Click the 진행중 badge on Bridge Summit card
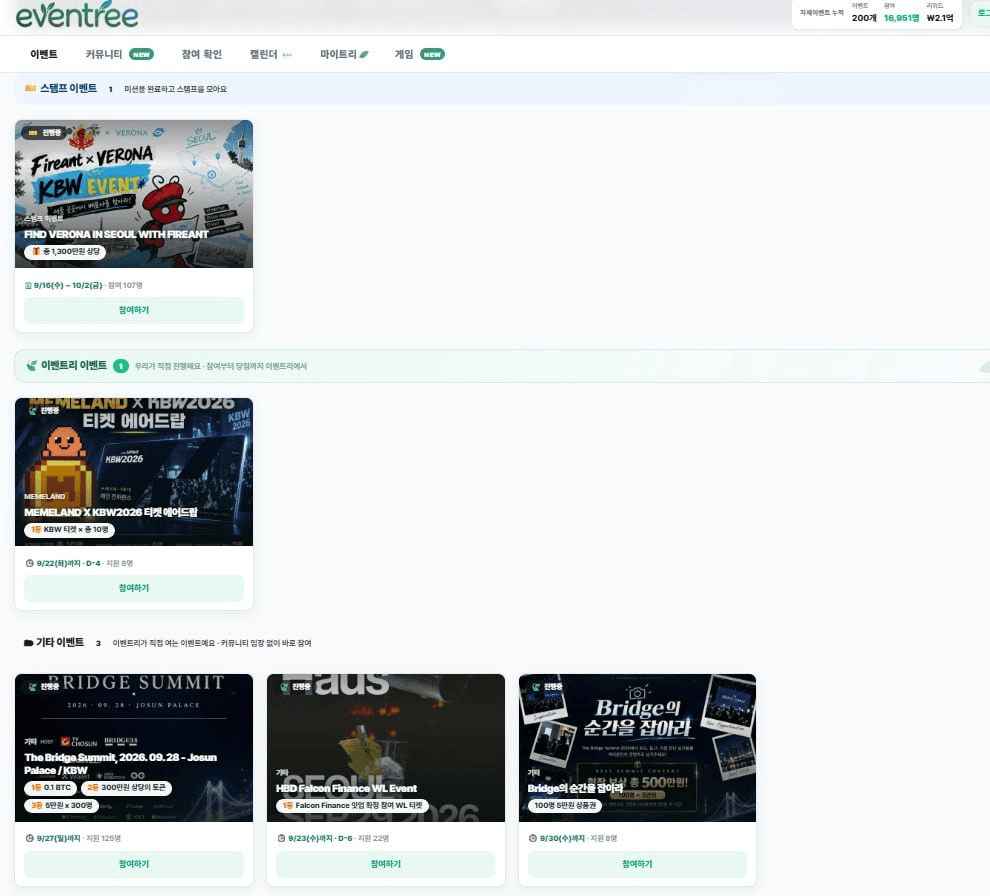Viewport: 990px width, 896px height. [x=44, y=686]
